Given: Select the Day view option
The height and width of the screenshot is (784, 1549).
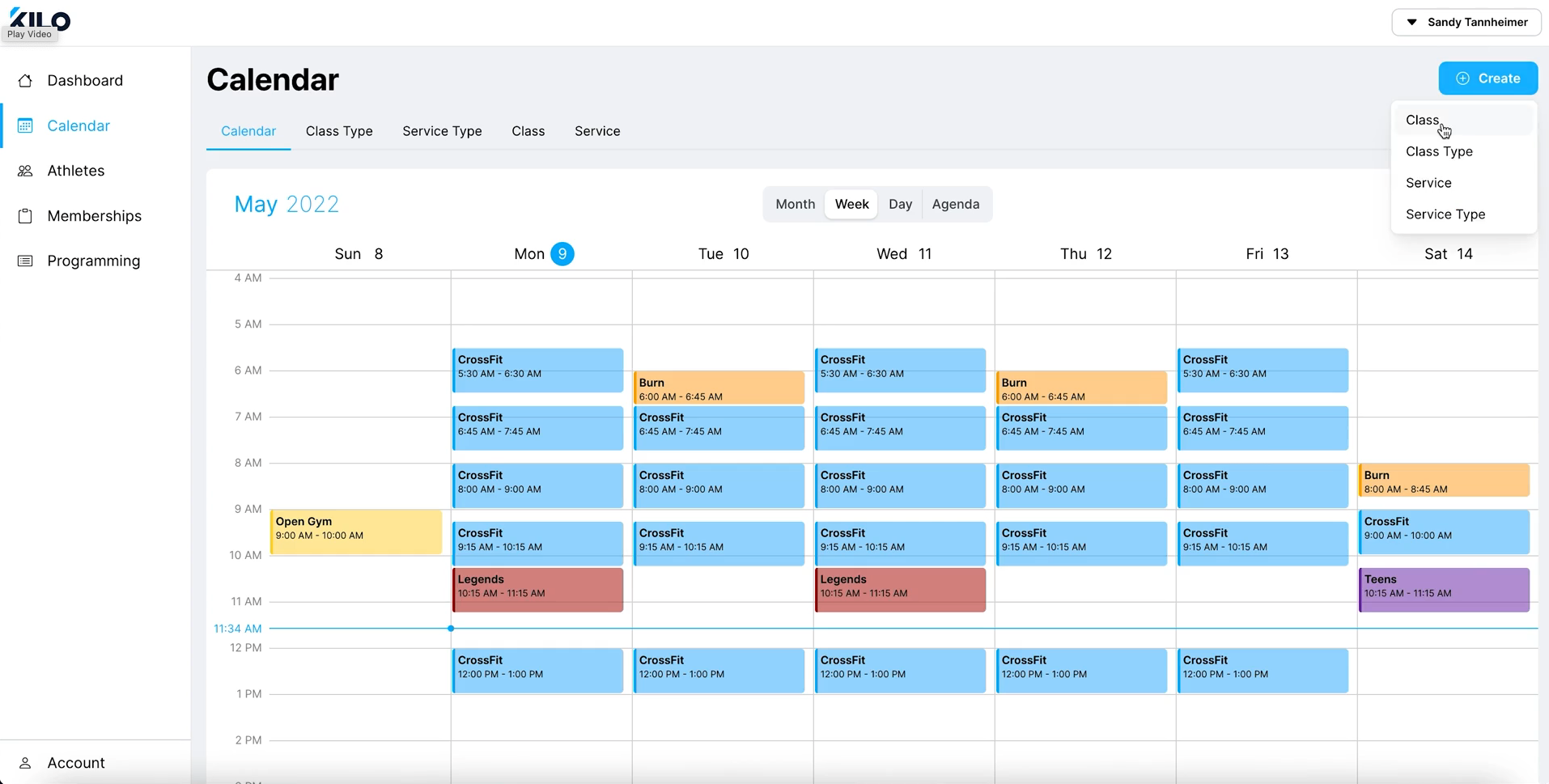Looking at the screenshot, I should (x=901, y=204).
